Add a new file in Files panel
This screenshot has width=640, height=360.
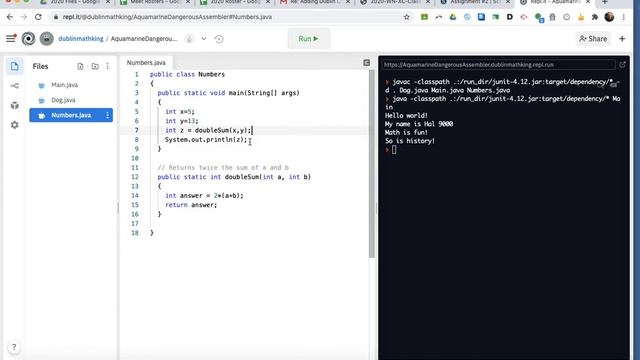pos(80,66)
